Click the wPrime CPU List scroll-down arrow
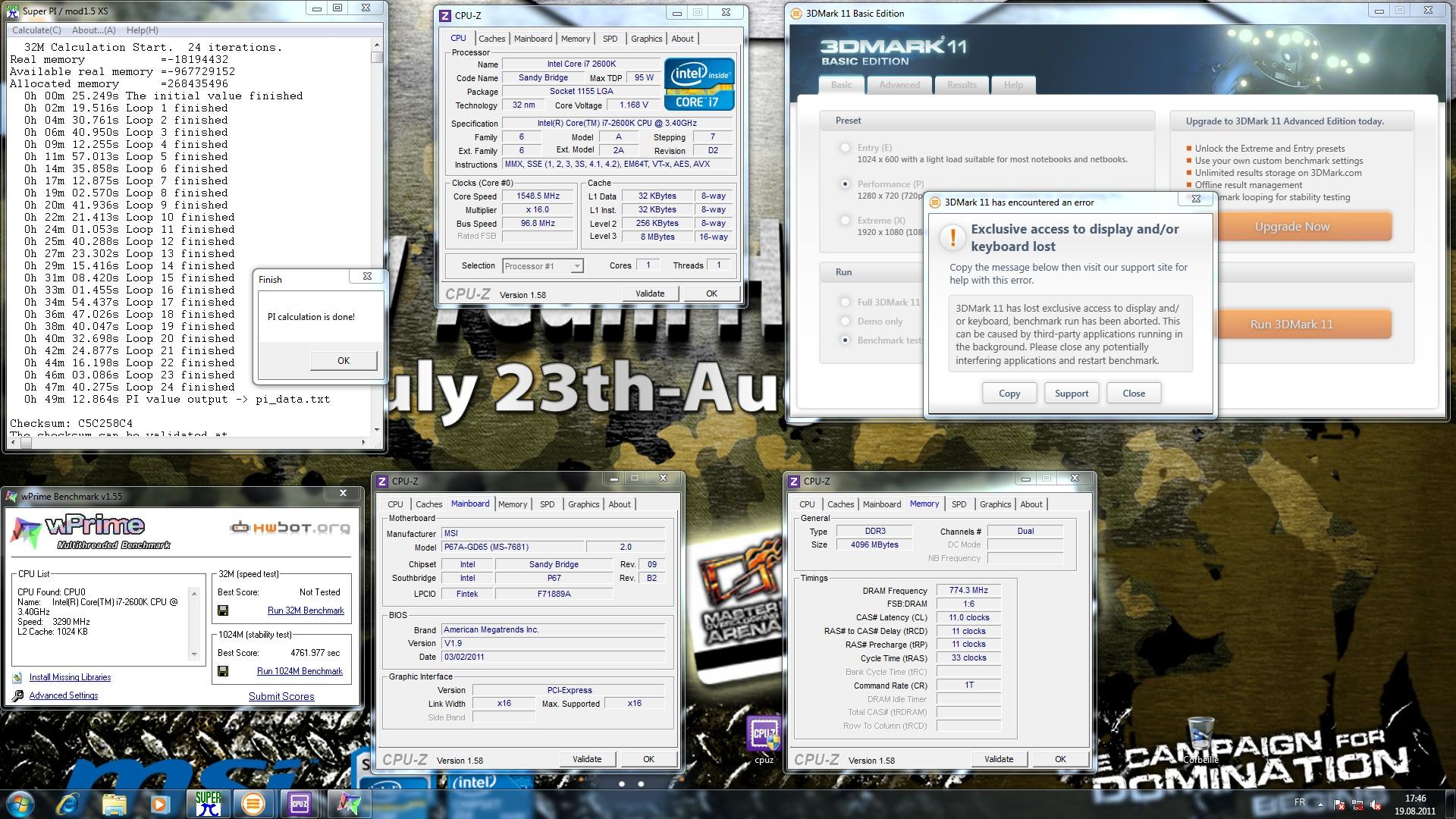The height and width of the screenshot is (819, 1456). [x=194, y=654]
